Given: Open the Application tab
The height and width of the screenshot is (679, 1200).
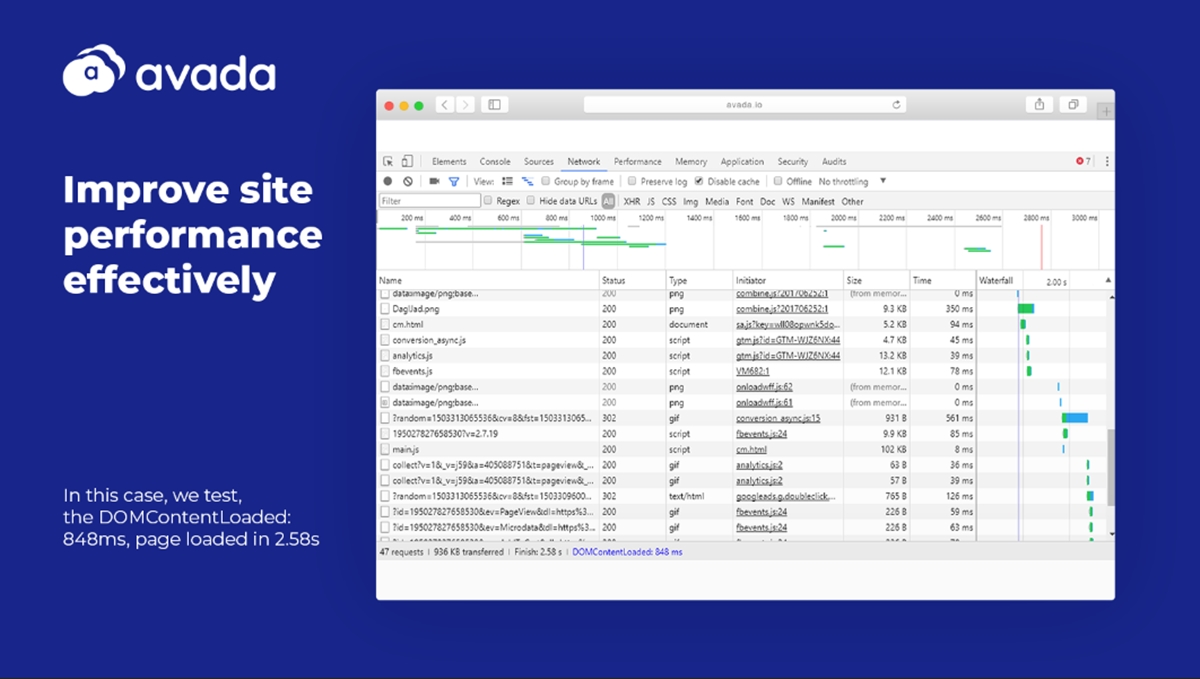Looking at the screenshot, I should (x=743, y=161).
